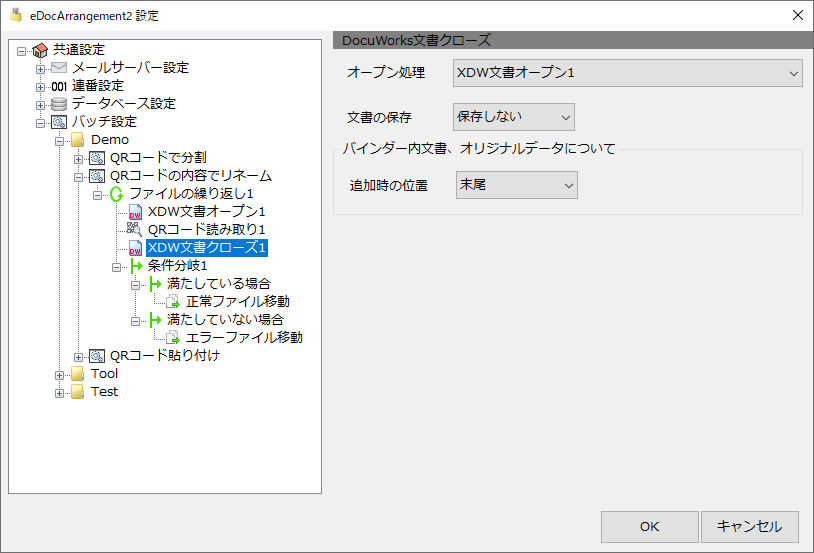Viewport: 814px width, 553px height.
Task: Select the XDW文書オープン1 tree item
Action: pos(207,212)
